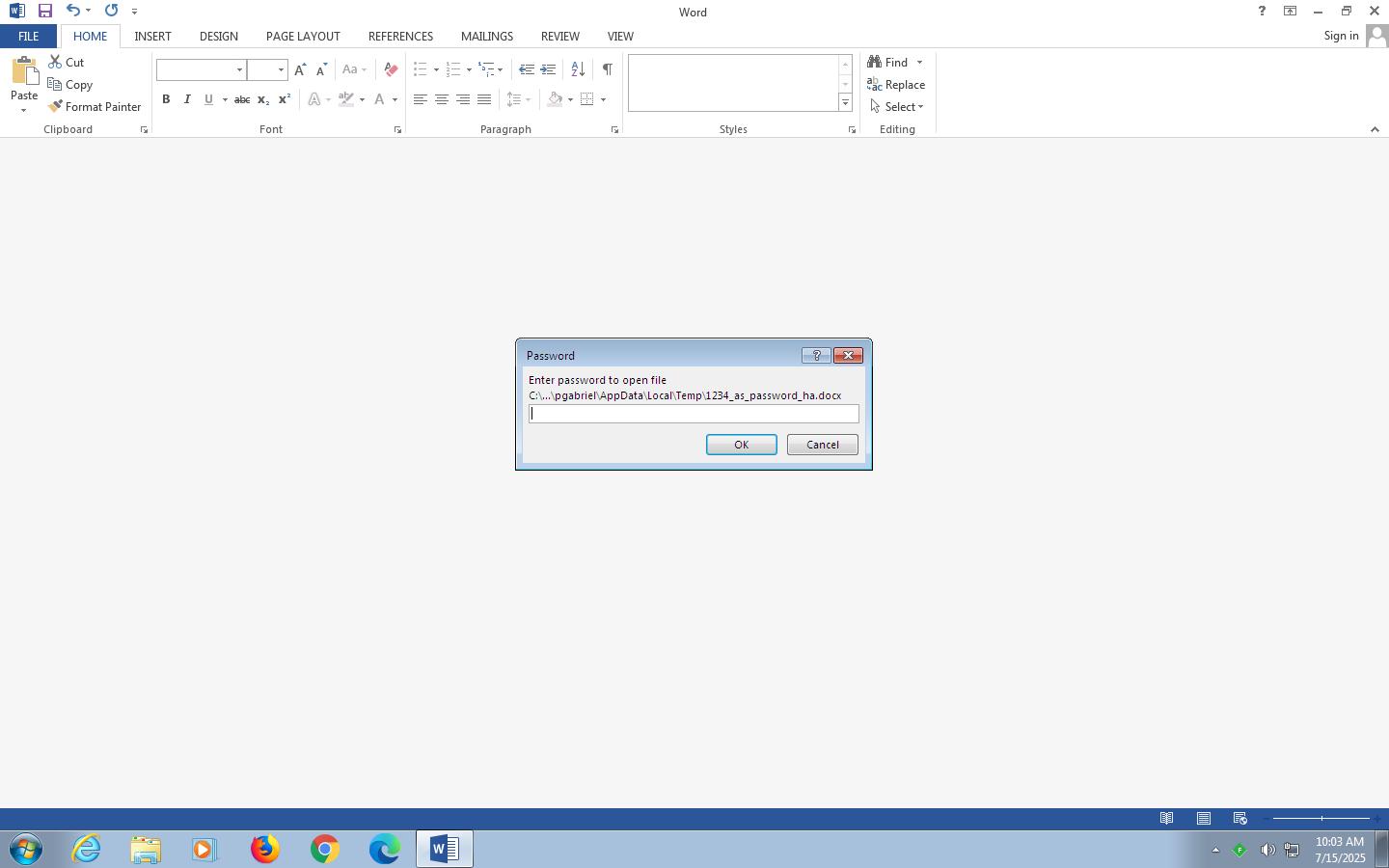Collapse the ribbon with the arrow
This screenshot has height=868, width=1389.
coord(1375,129)
